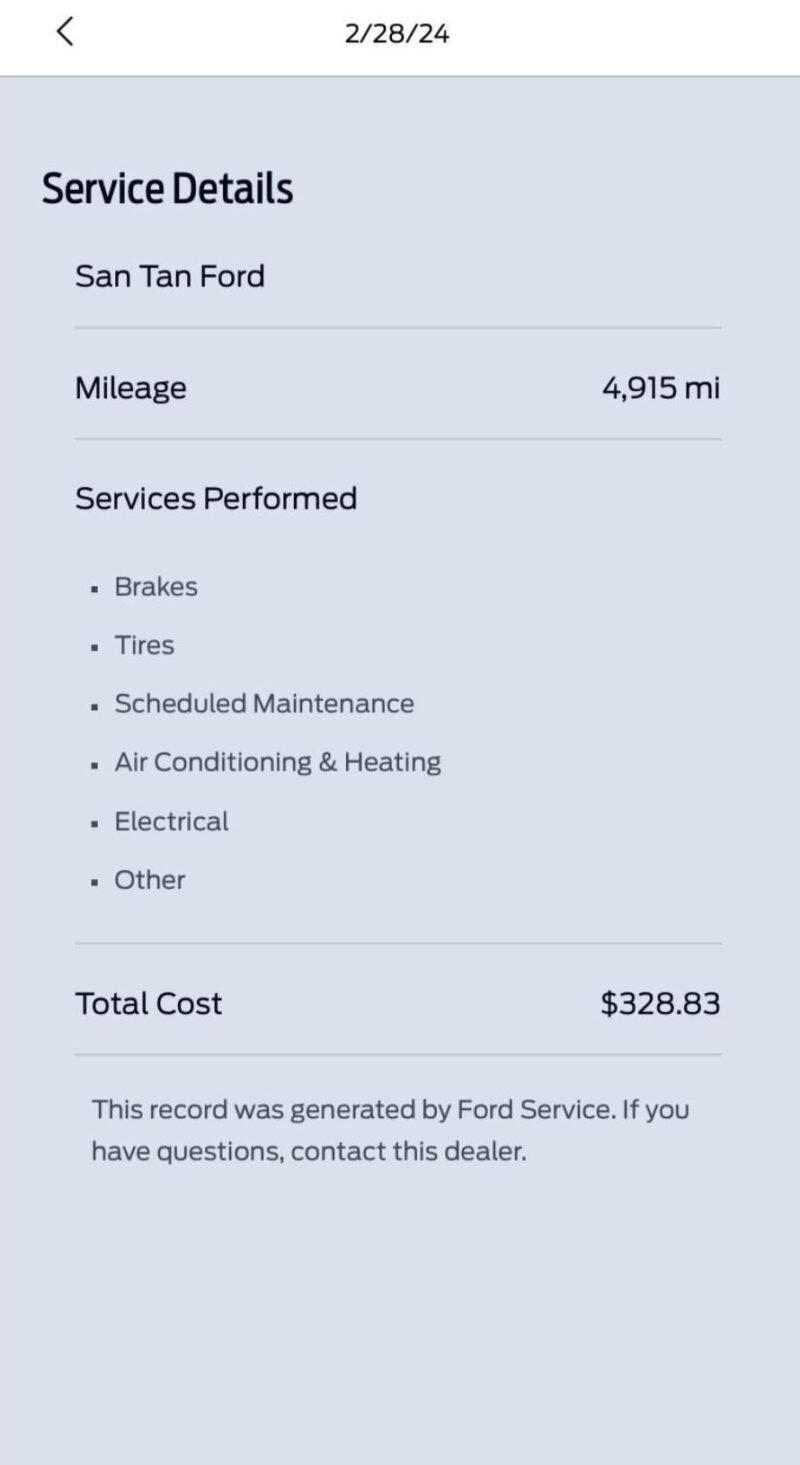
Task: Tap the Services Performed heading
Action: pos(215,498)
